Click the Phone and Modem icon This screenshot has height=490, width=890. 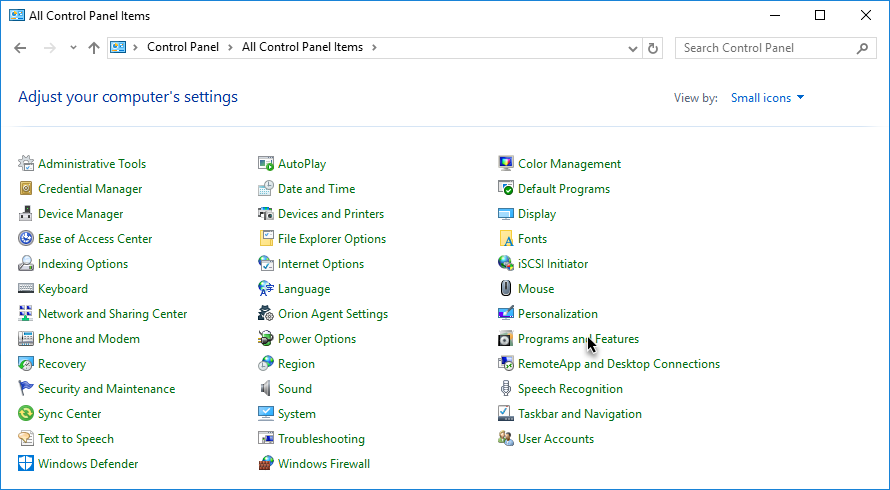tap(26, 338)
